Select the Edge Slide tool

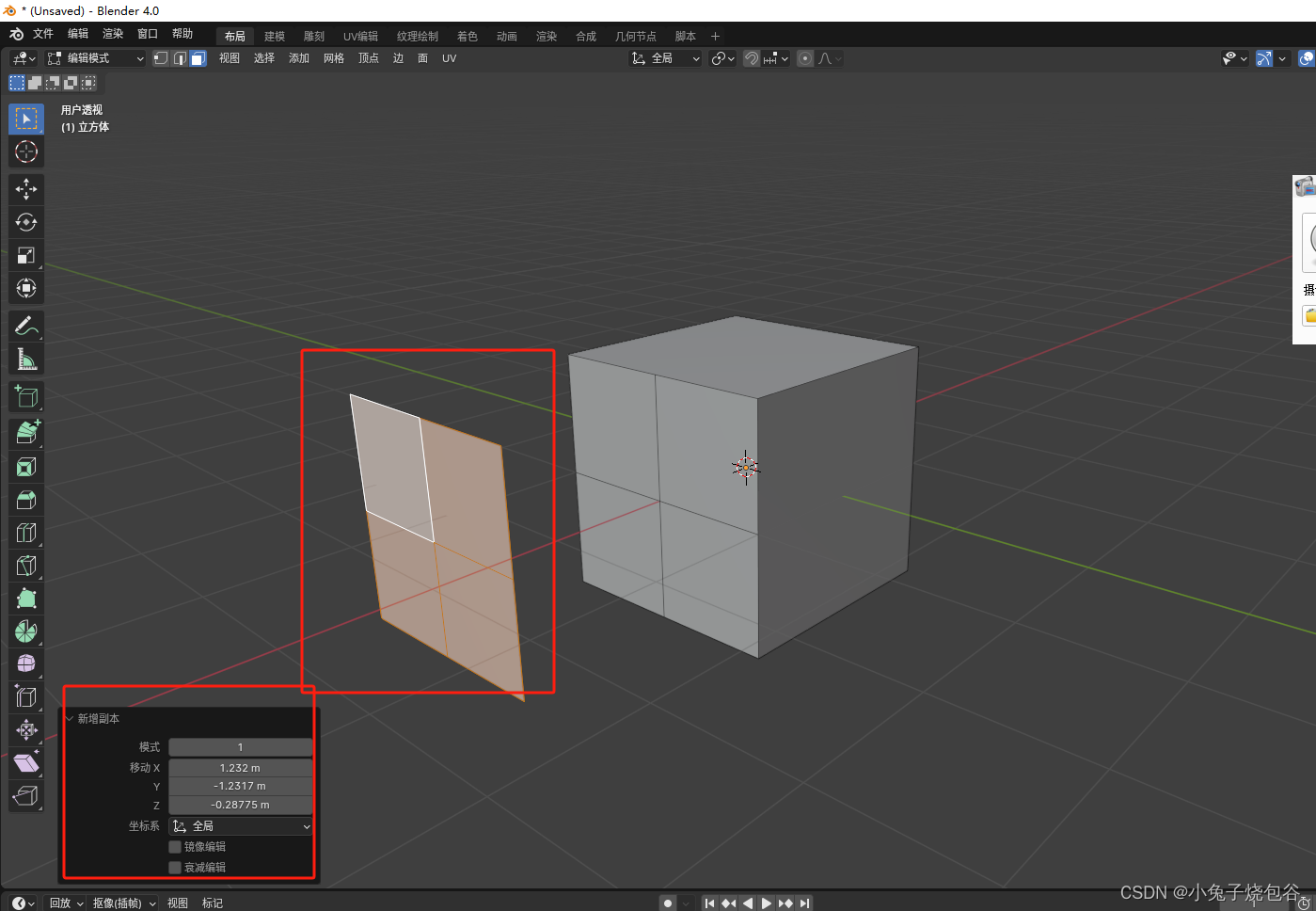coord(26,697)
